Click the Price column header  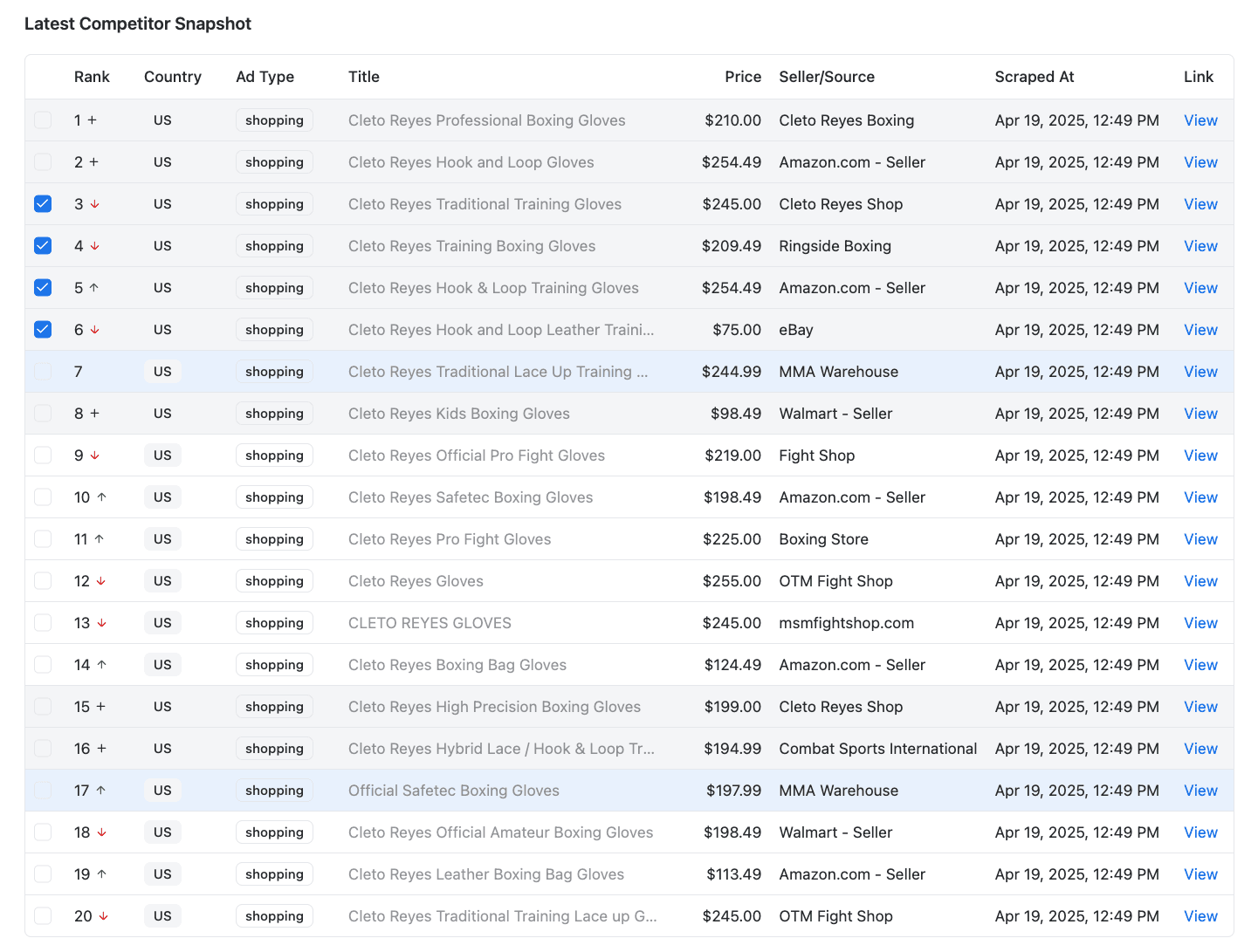743,77
